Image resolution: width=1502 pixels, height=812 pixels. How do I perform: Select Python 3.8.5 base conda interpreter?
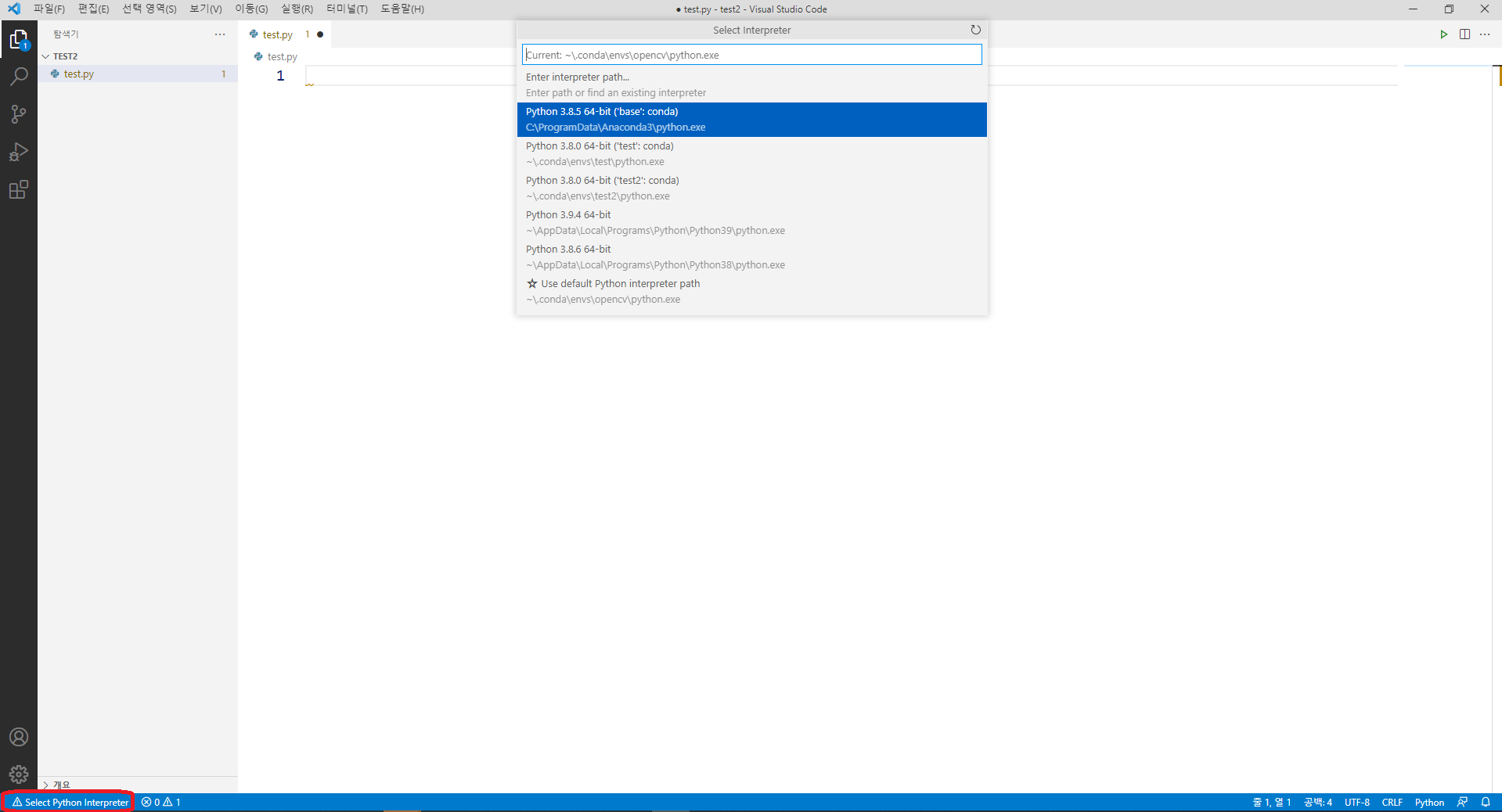[751, 119]
